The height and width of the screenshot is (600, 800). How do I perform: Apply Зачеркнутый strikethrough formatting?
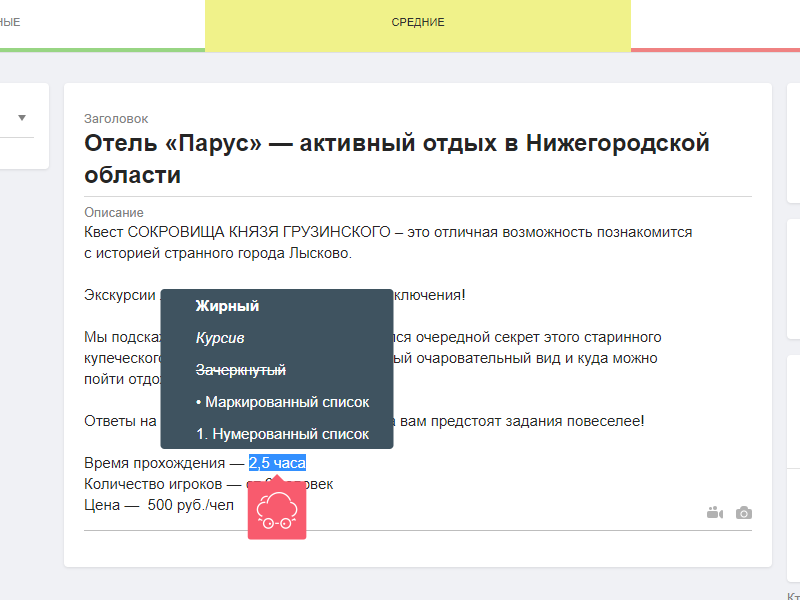point(241,370)
